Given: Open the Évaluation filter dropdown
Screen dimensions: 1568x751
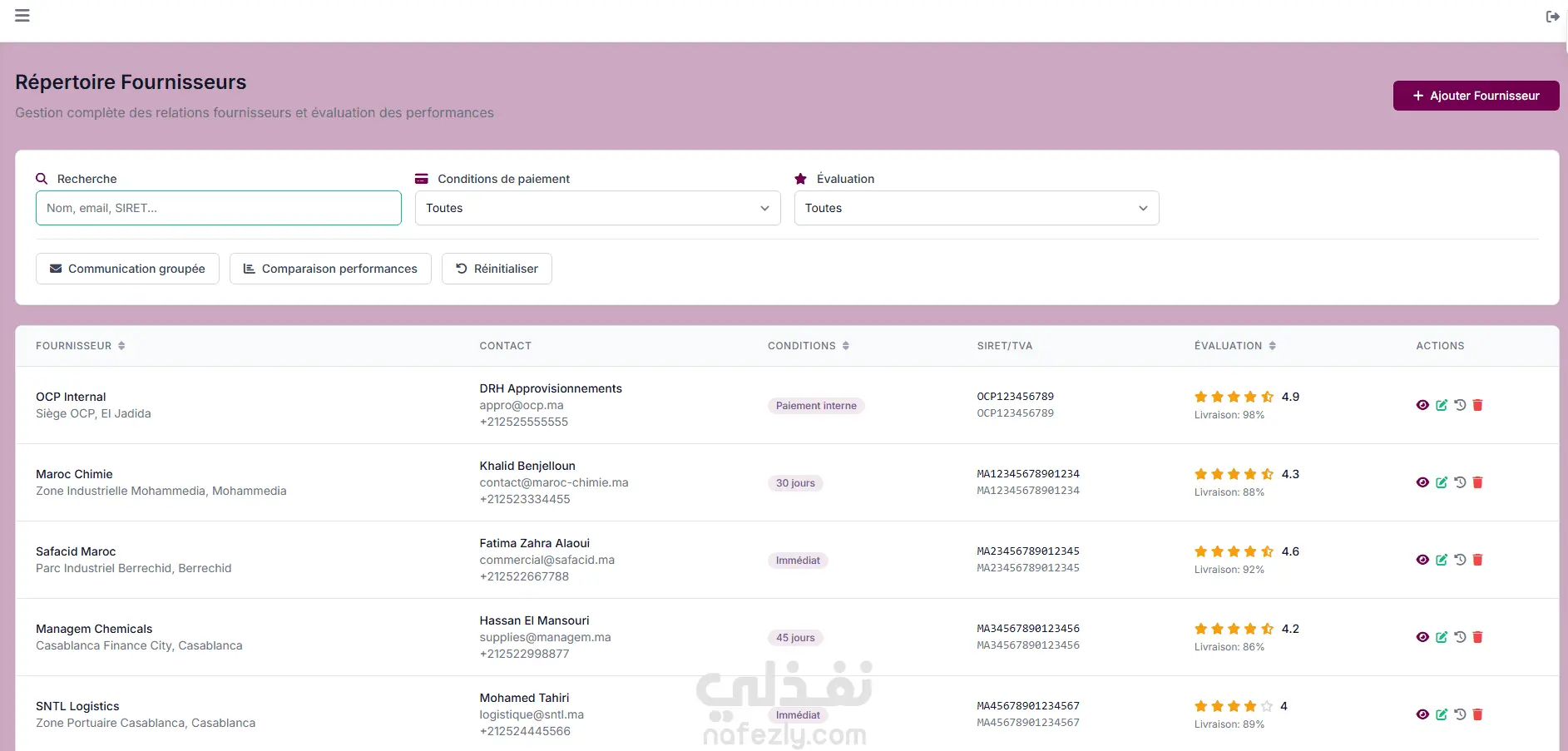Looking at the screenshot, I should (x=977, y=208).
